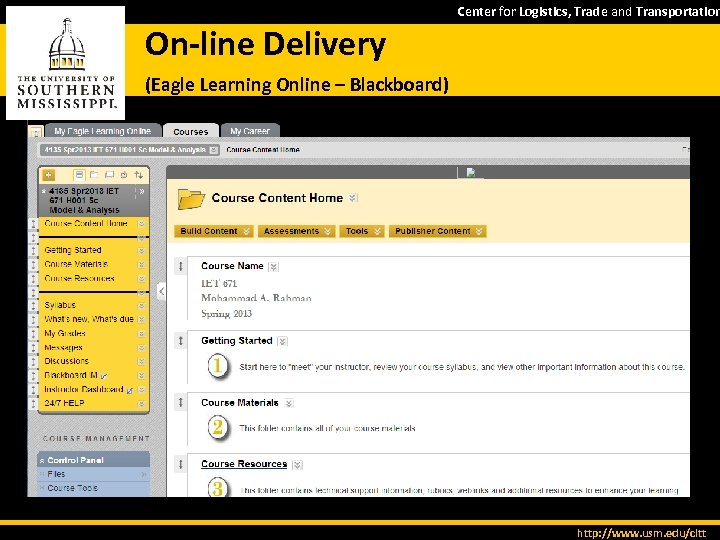This screenshot has height=540, width=720.
Task: Select the list view icon in course menu
Action: (79, 175)
